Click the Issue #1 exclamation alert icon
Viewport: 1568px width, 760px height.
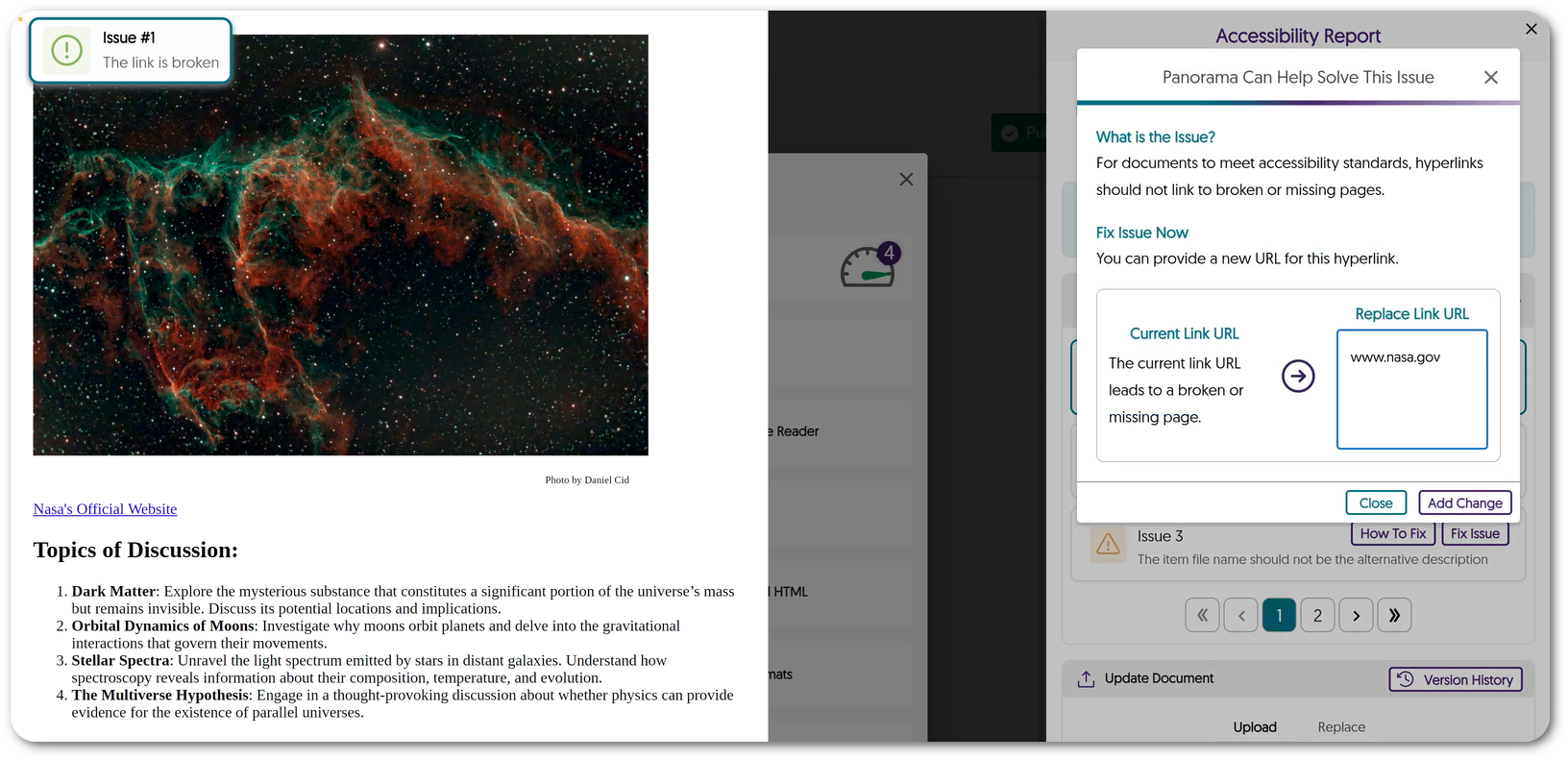(66, 50)
